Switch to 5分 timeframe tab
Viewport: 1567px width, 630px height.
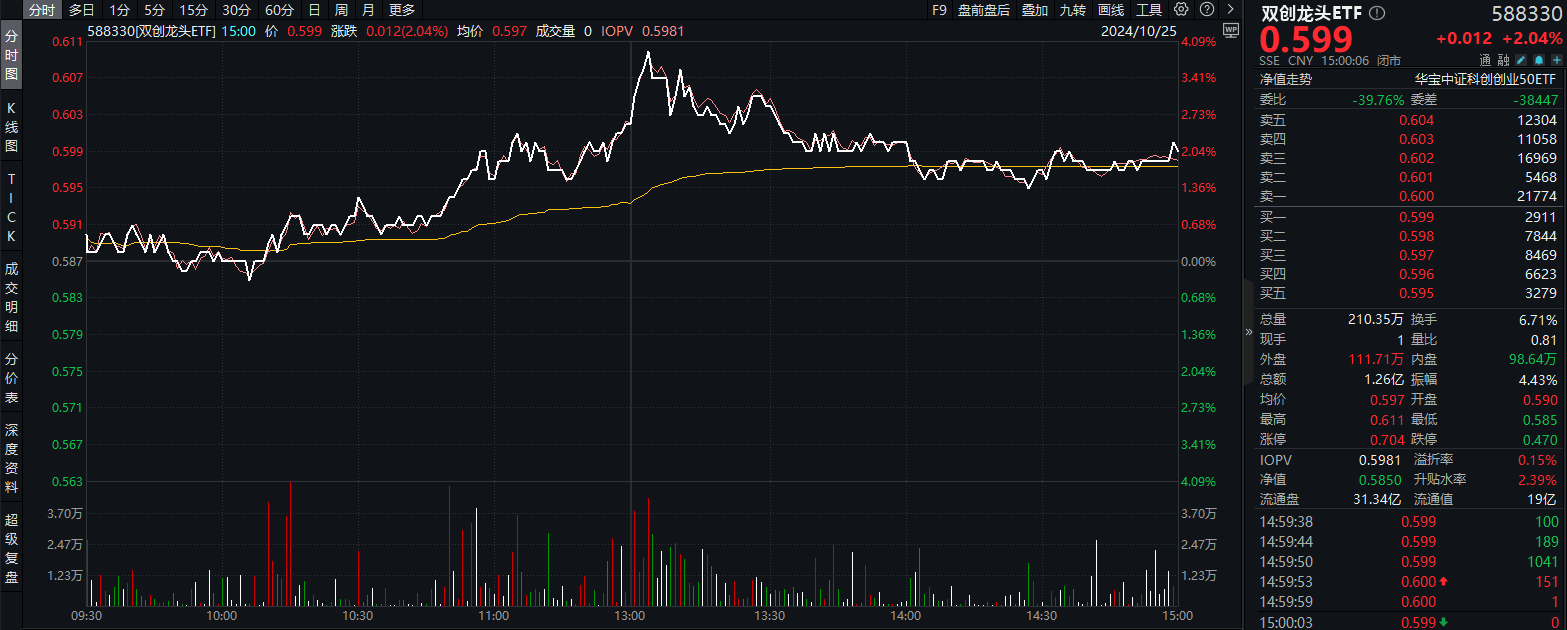click(154, 10)
